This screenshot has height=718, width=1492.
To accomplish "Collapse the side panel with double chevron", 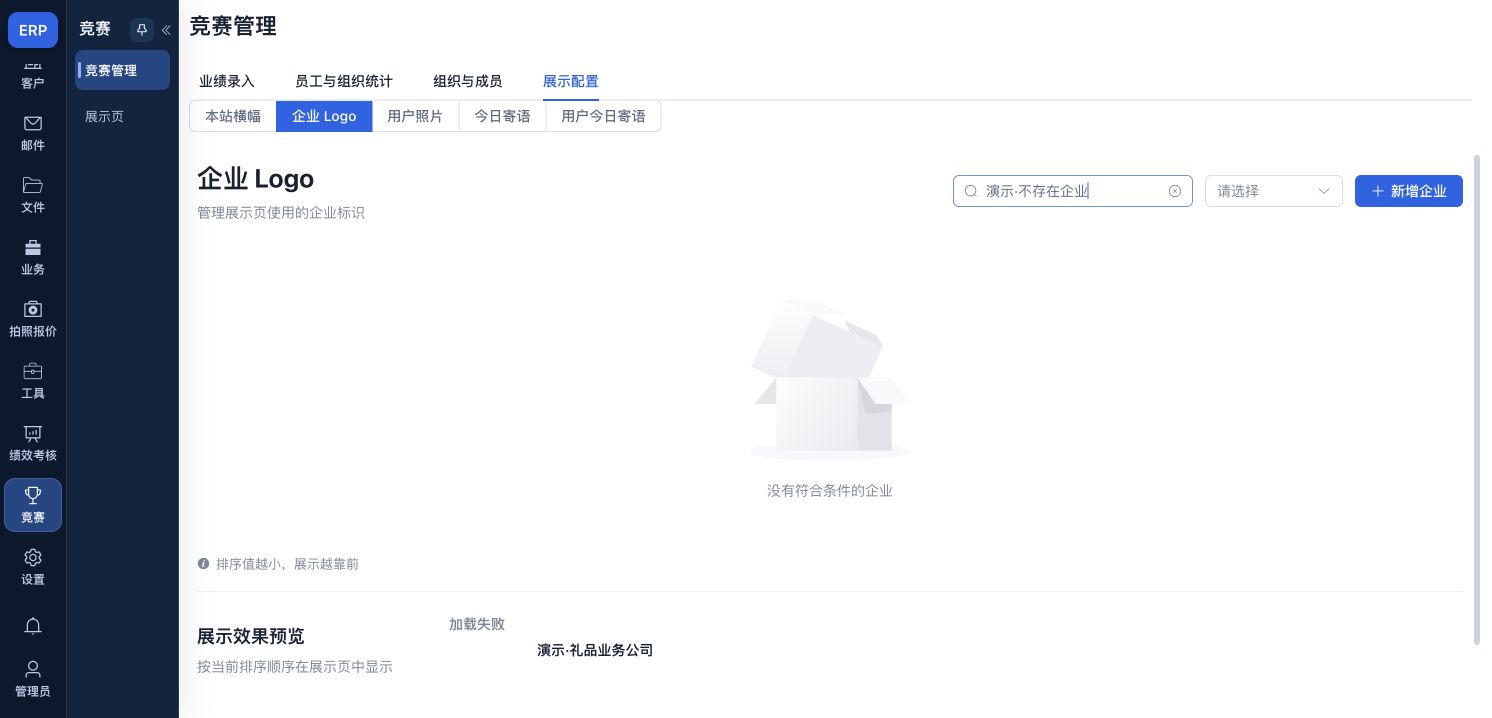I will [x=166, y=30].
